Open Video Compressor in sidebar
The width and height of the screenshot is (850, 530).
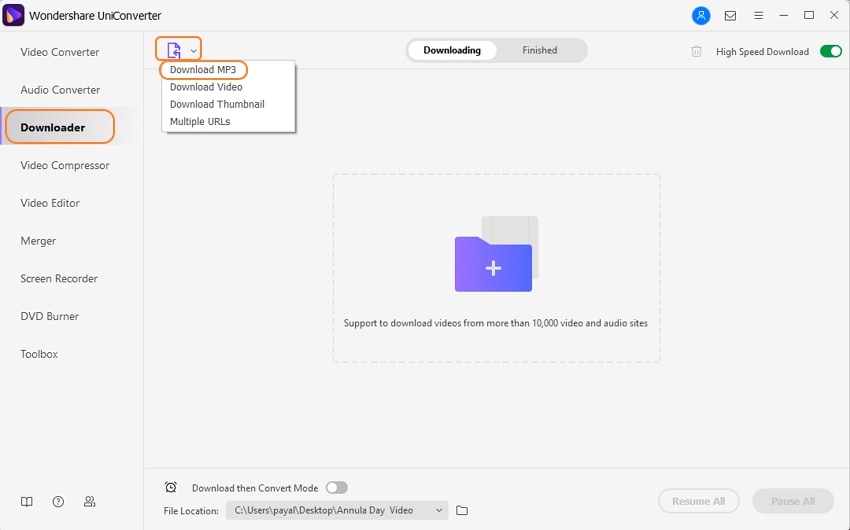65,165
